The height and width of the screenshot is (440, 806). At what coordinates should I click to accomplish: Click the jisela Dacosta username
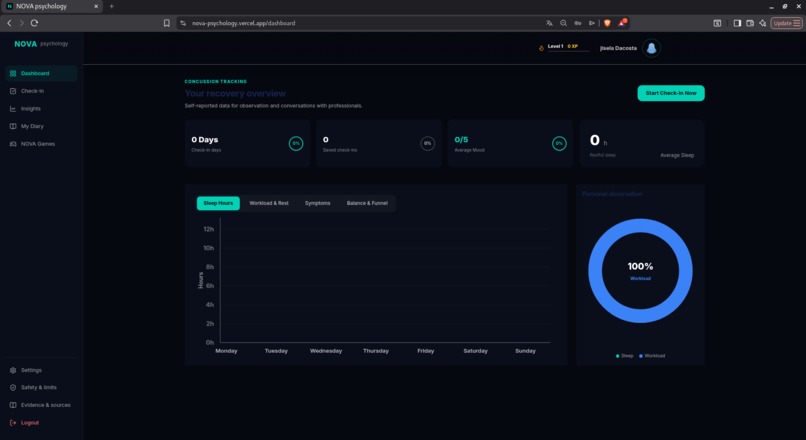click(x=618, y=48)
